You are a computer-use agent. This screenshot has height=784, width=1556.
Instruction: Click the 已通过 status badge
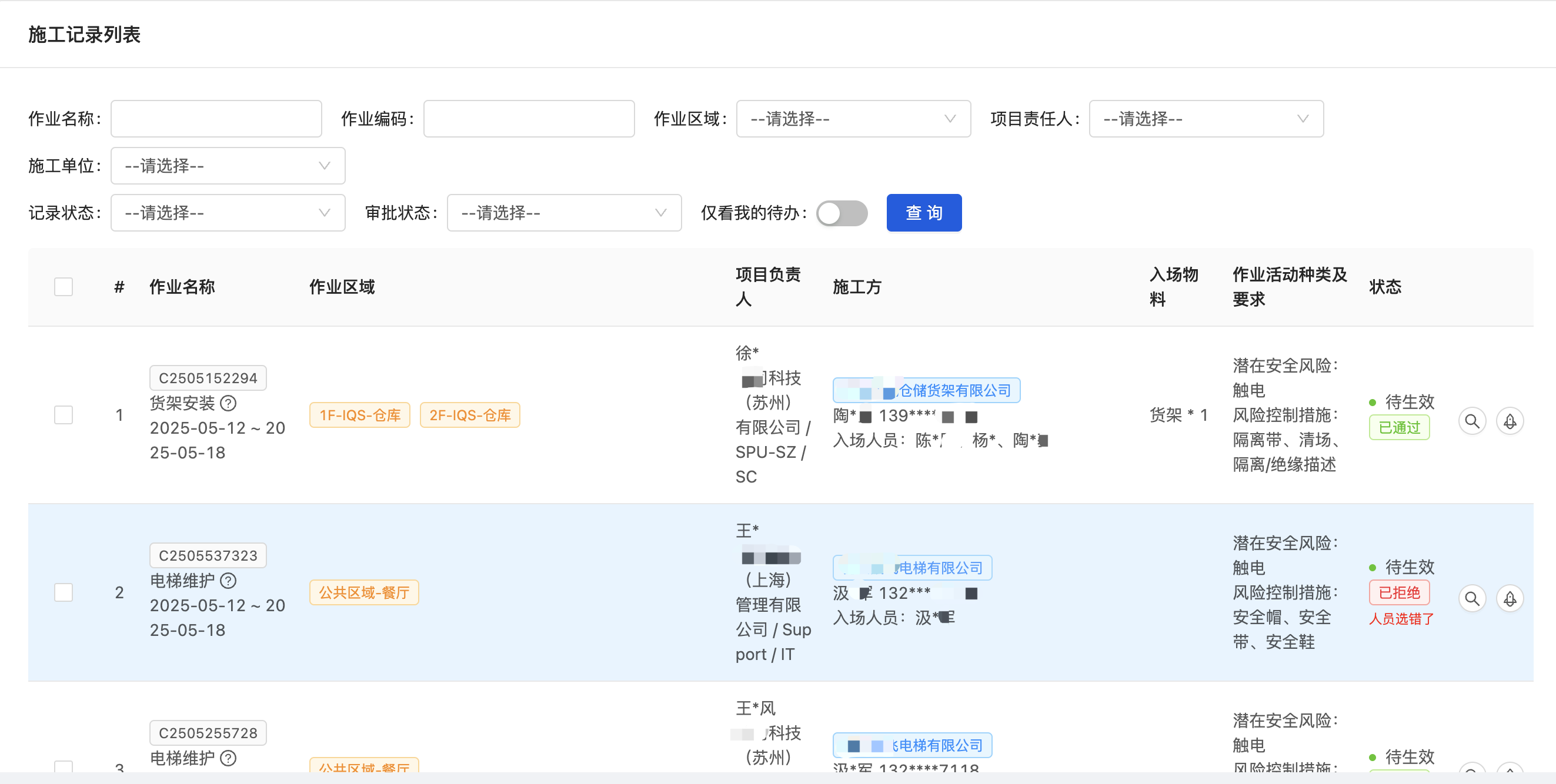[x=1399, y=427]
